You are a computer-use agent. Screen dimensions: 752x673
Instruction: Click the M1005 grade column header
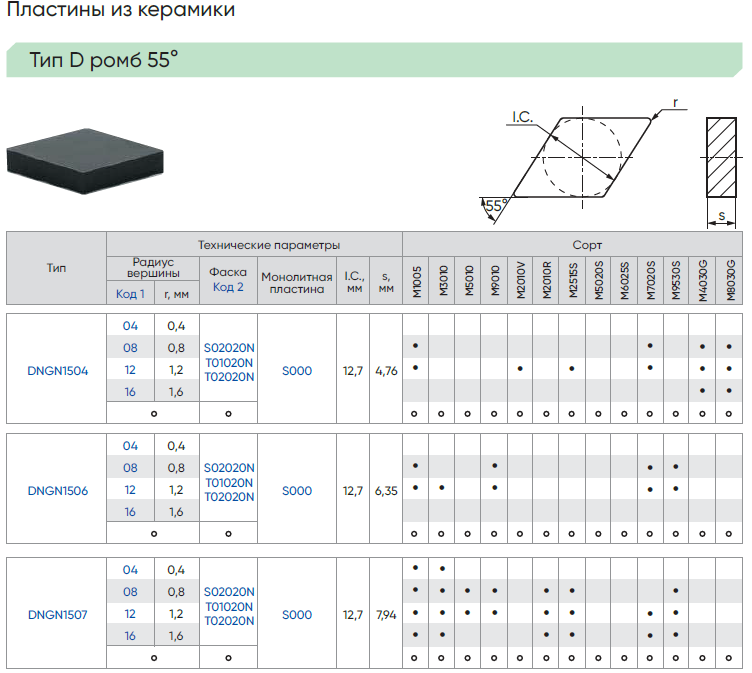[416, 282]
